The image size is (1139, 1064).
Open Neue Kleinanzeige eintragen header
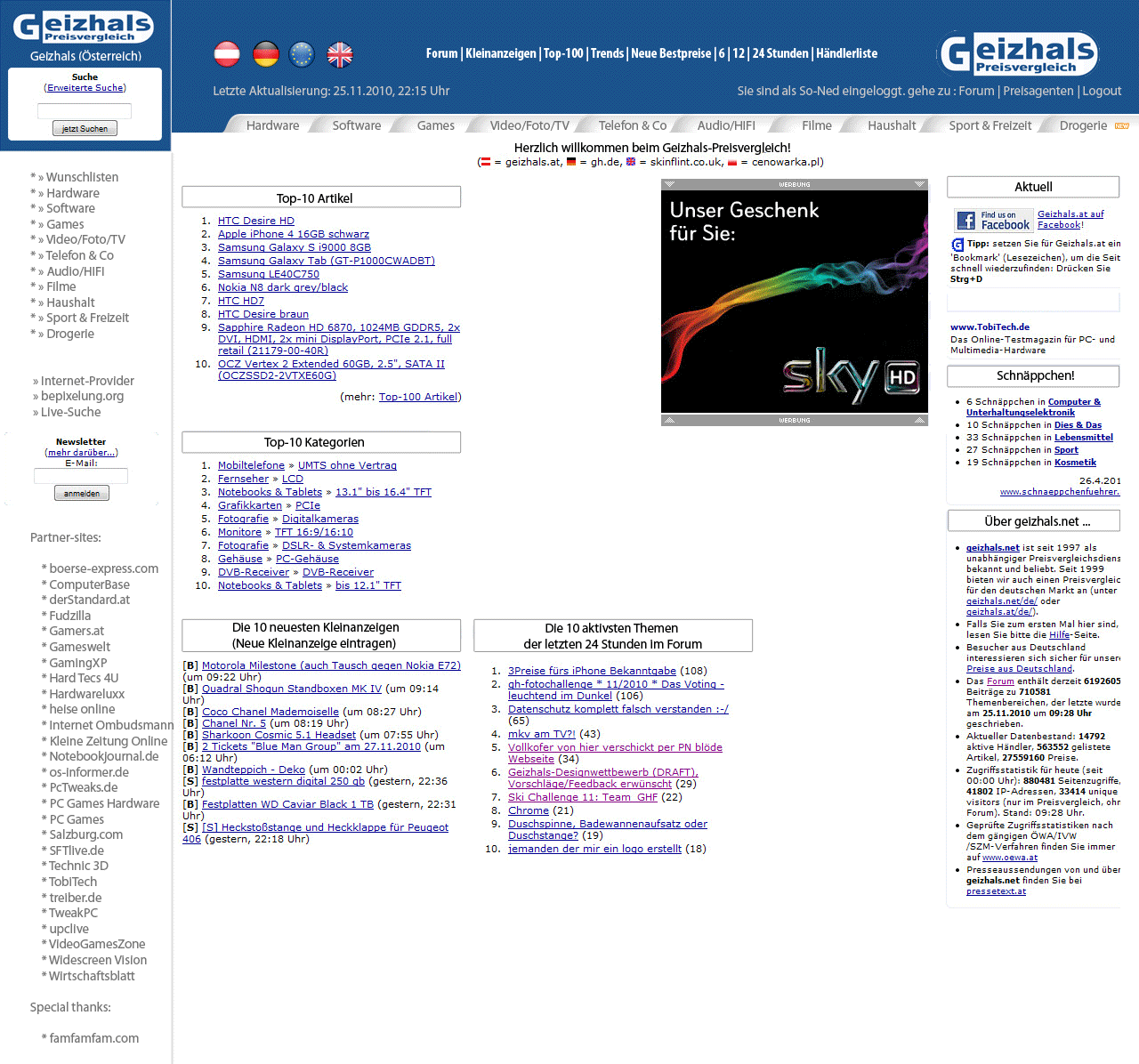point(314,643)
